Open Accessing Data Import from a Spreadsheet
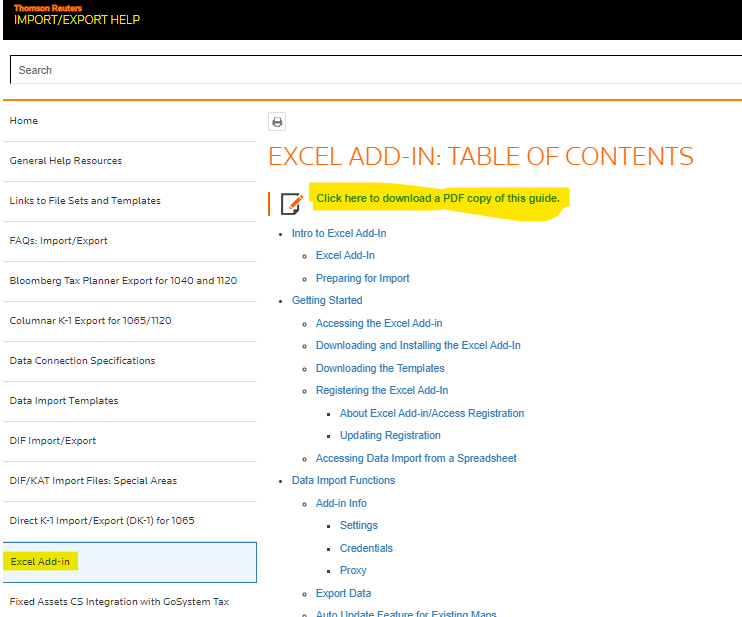 tap(416, 458)
